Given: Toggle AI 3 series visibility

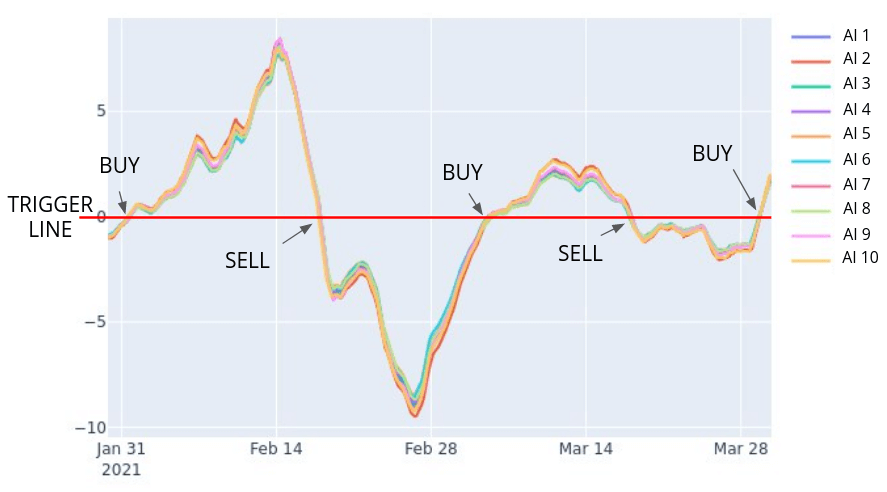Looking at the screenshot, I should tap(856, 84).
